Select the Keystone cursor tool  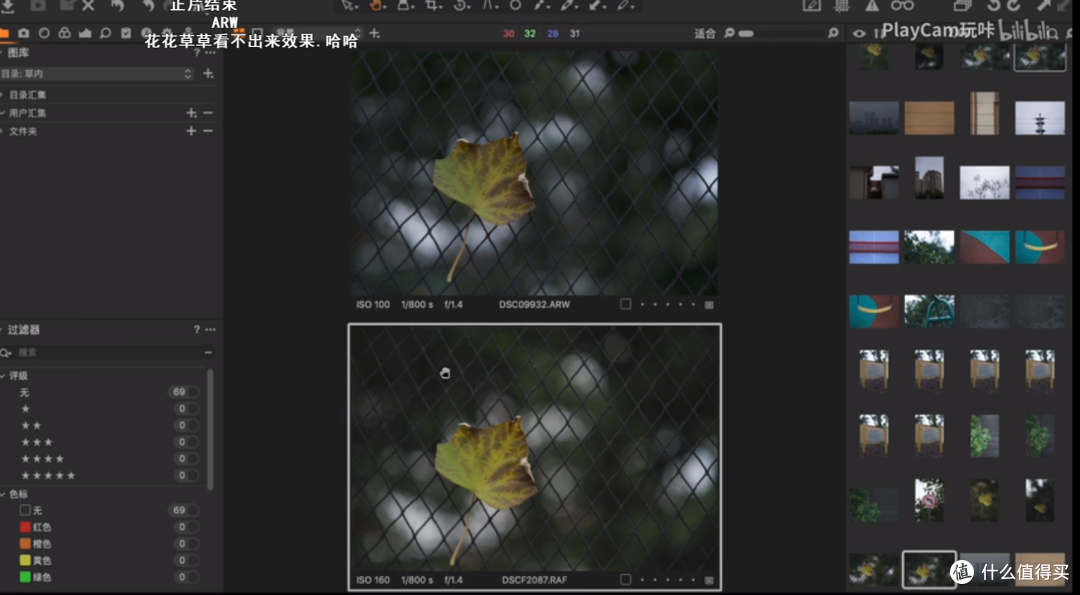tap(490, 5)
